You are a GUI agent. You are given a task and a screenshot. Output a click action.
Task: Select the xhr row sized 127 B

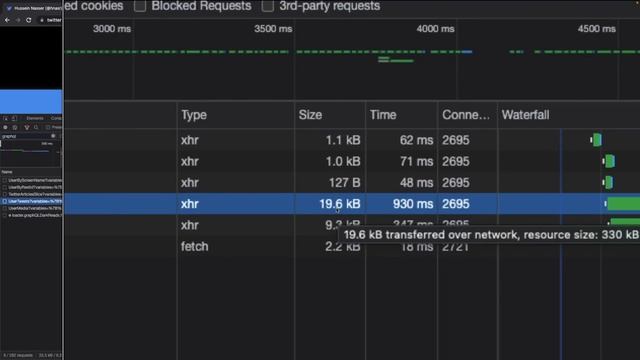[352, 183]
